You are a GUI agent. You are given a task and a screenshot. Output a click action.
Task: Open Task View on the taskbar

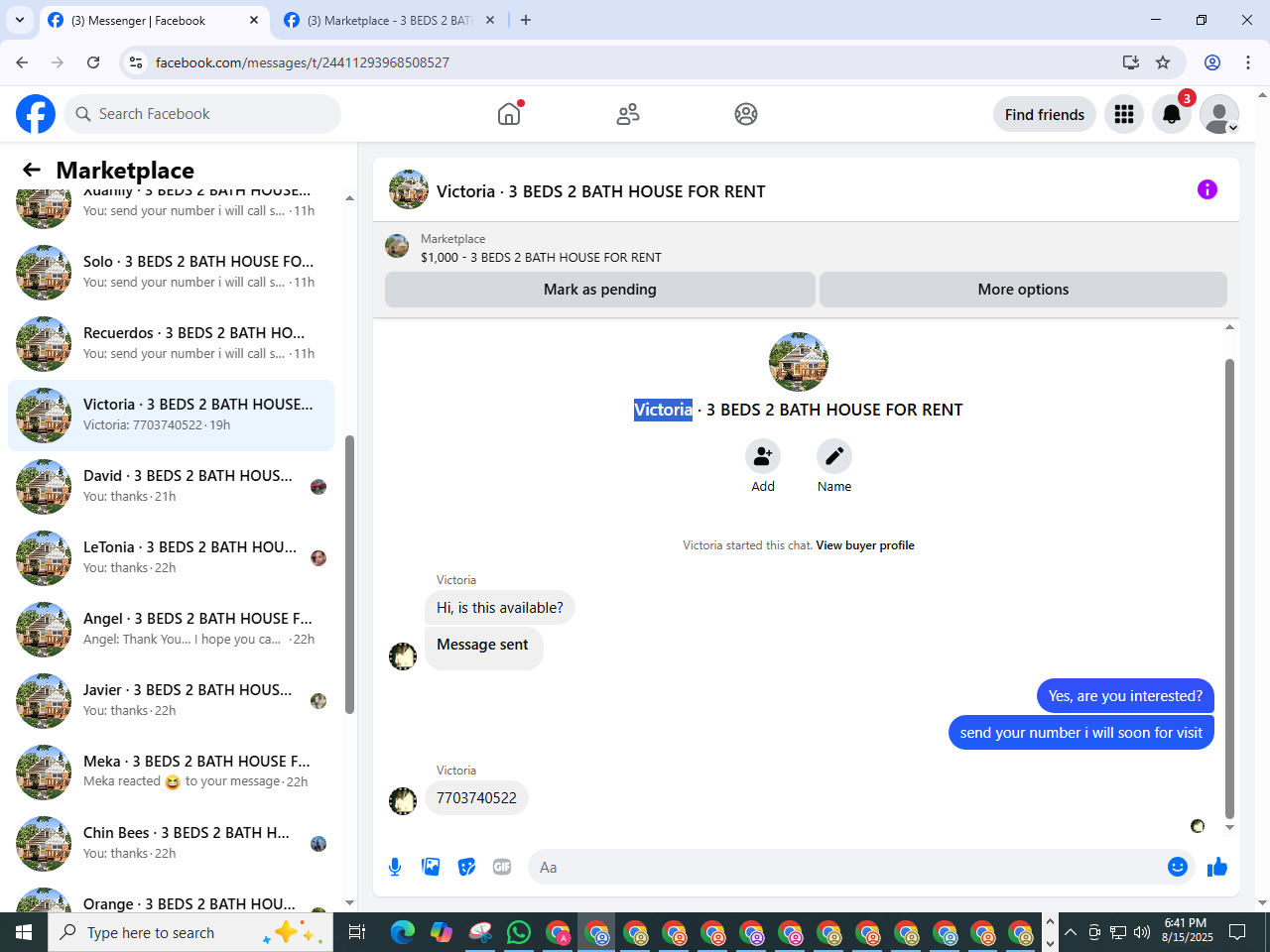click(x=357, y=932)
